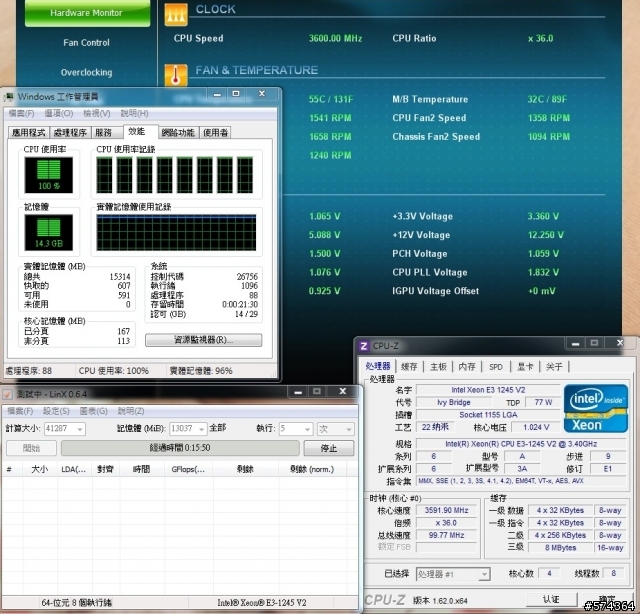Minimize the Windows 工作管理員 window
Image resolution: width=640 pixels, height=614 pixels.
point(217,94)
